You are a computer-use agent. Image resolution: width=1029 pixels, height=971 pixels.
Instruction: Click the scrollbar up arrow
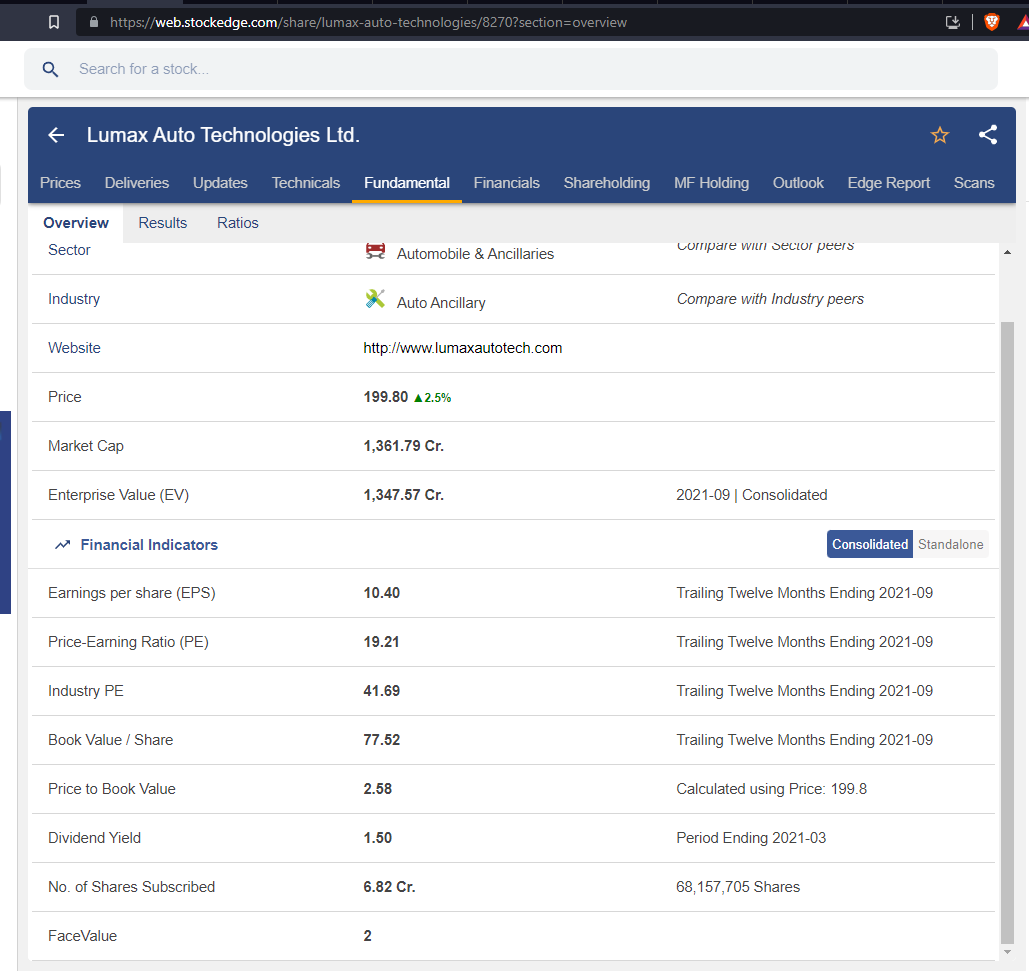pyautogui.click(x=1007, y=253)
